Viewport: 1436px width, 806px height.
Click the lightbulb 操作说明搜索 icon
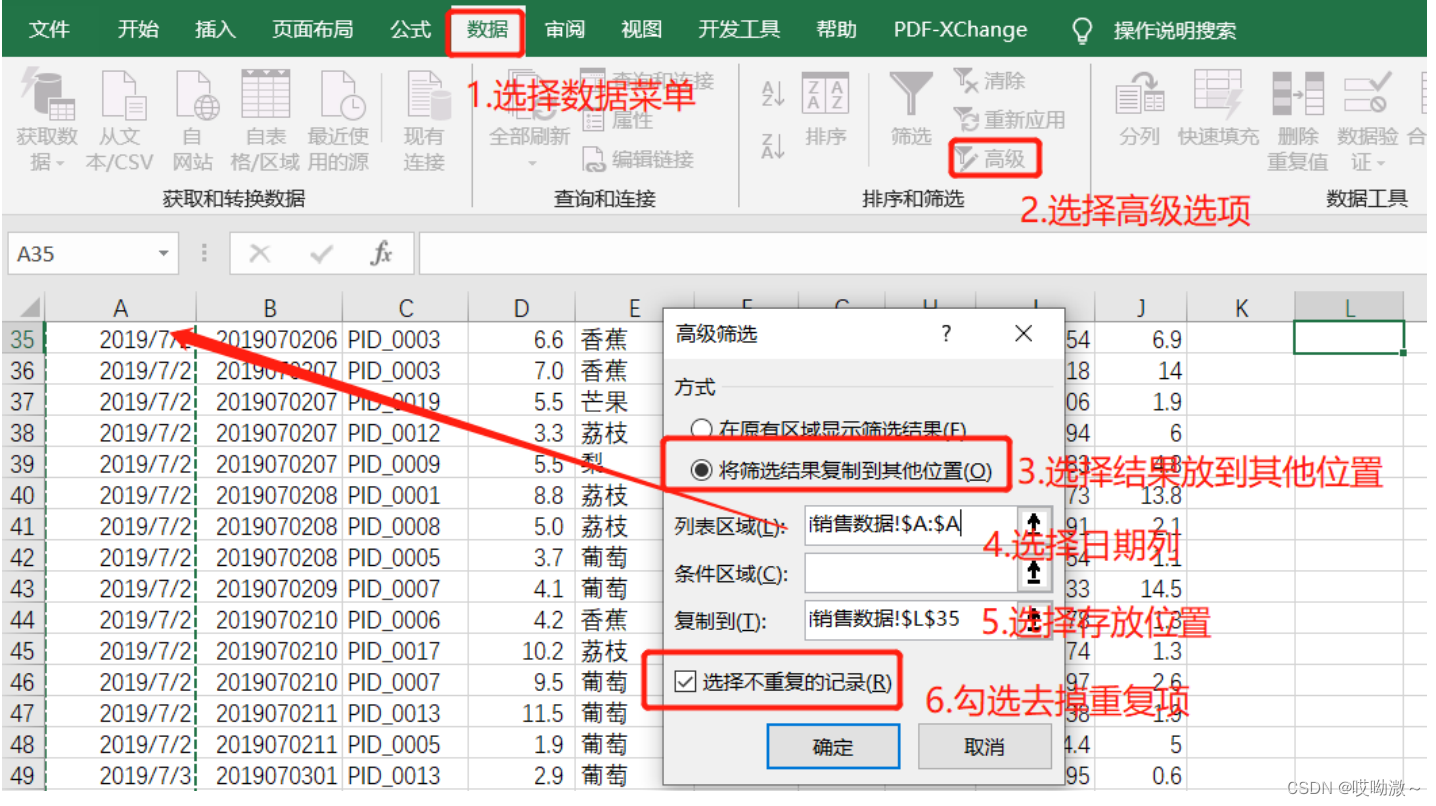point(1082,30)
